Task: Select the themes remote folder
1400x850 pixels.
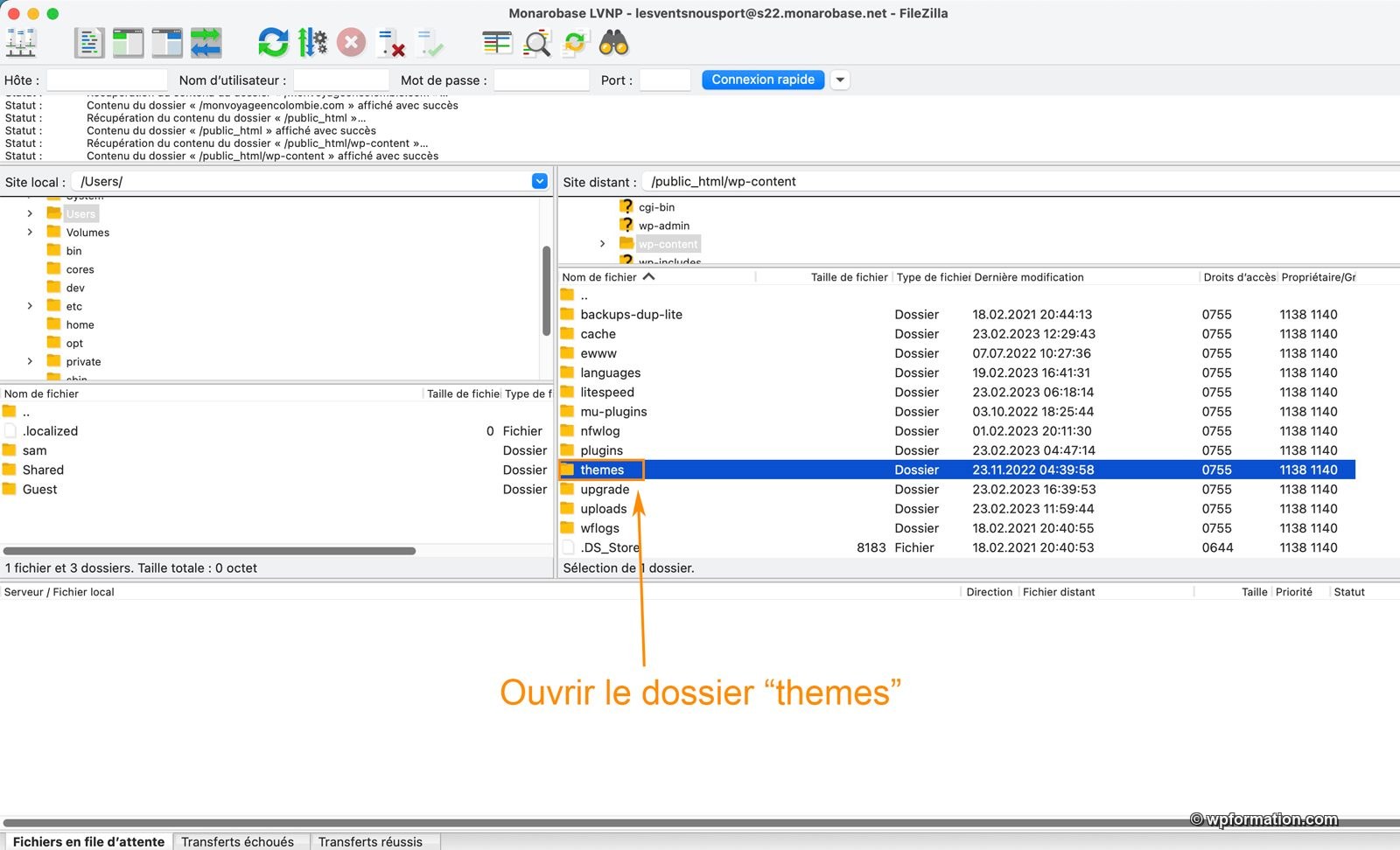Action: tap(957, 470)
